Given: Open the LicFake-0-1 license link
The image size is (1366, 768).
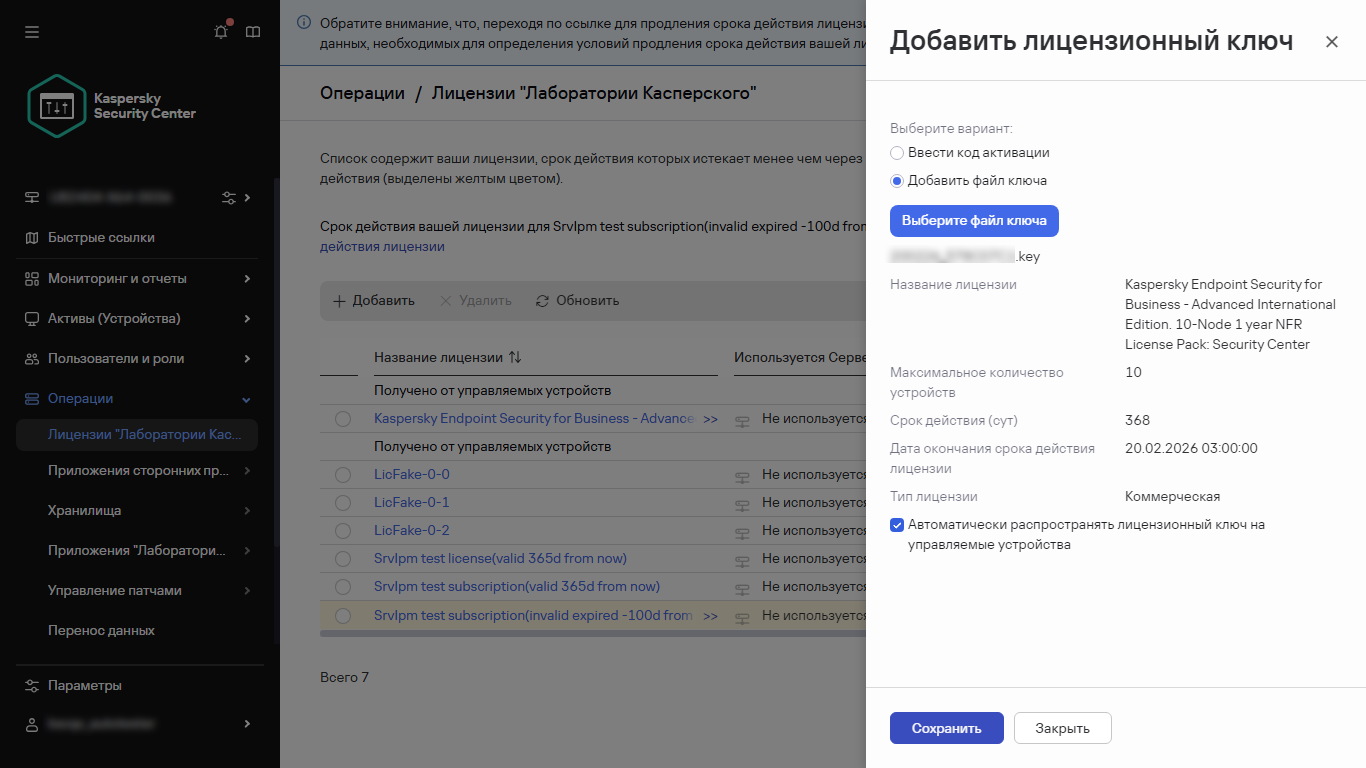Looking at the screenshot, I should [412, 502].
